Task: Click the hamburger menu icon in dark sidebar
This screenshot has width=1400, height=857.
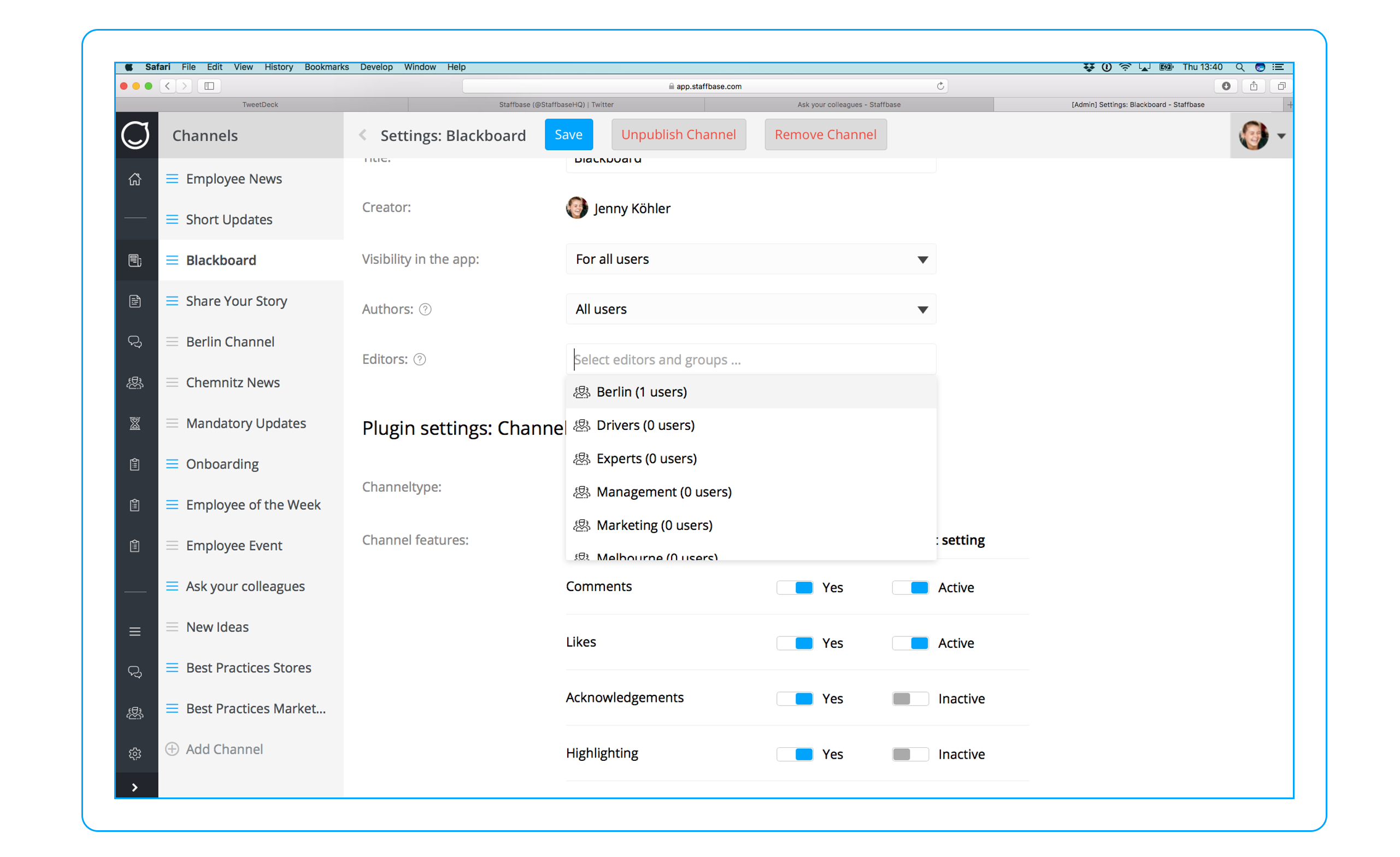Action: pos(135,631)
